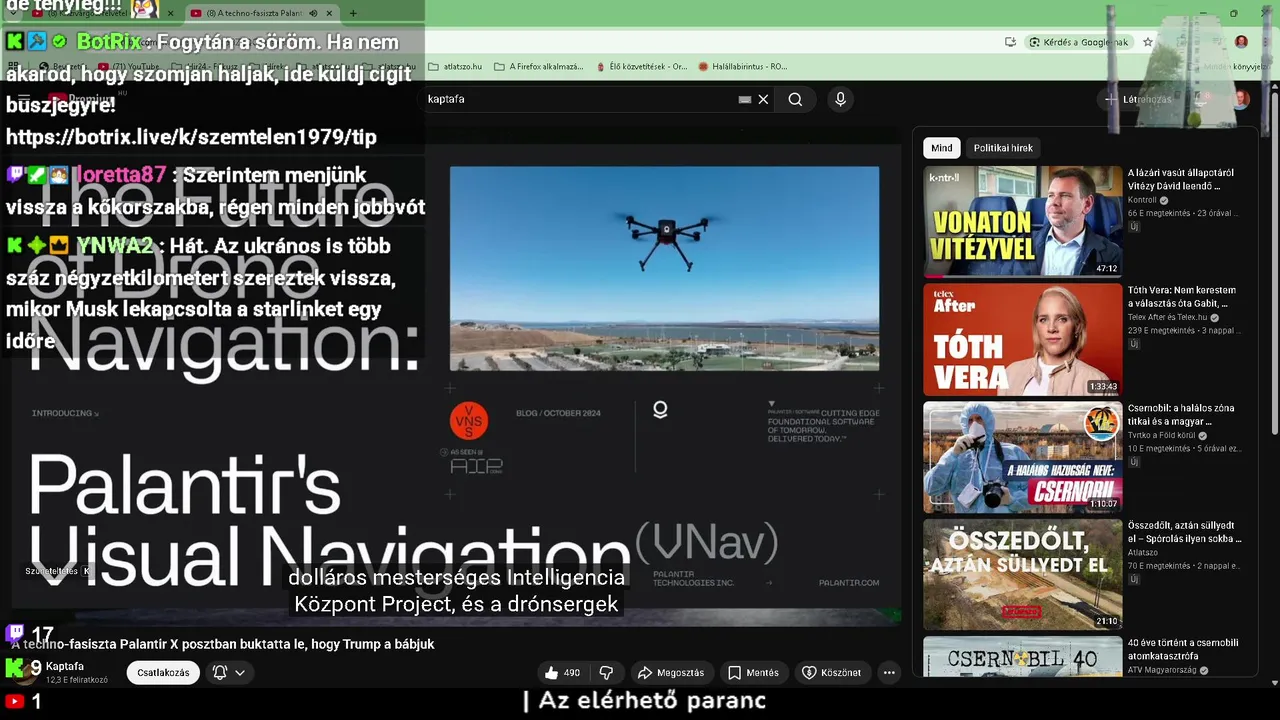The image size is (1280, 720).
Task: Open the Csernobil 40 video thumbnail
Action: (x=1022, y=656)
